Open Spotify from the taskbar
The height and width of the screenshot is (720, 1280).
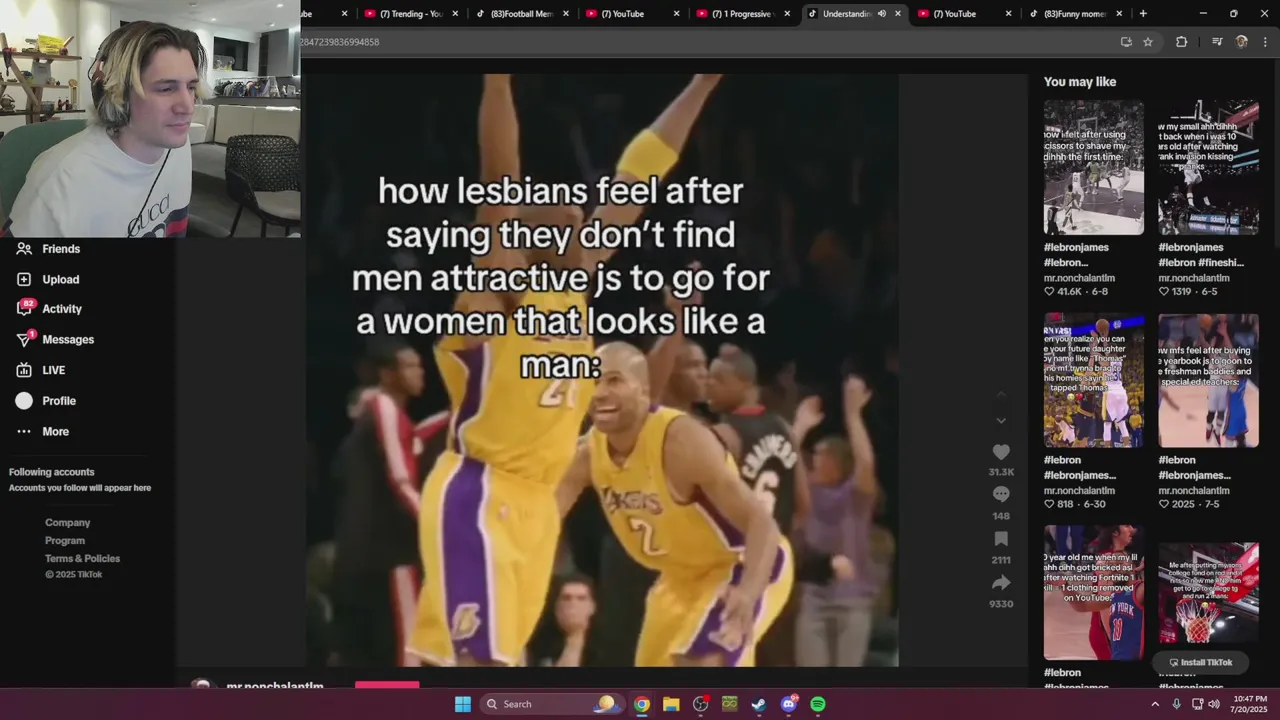[818, 704]
